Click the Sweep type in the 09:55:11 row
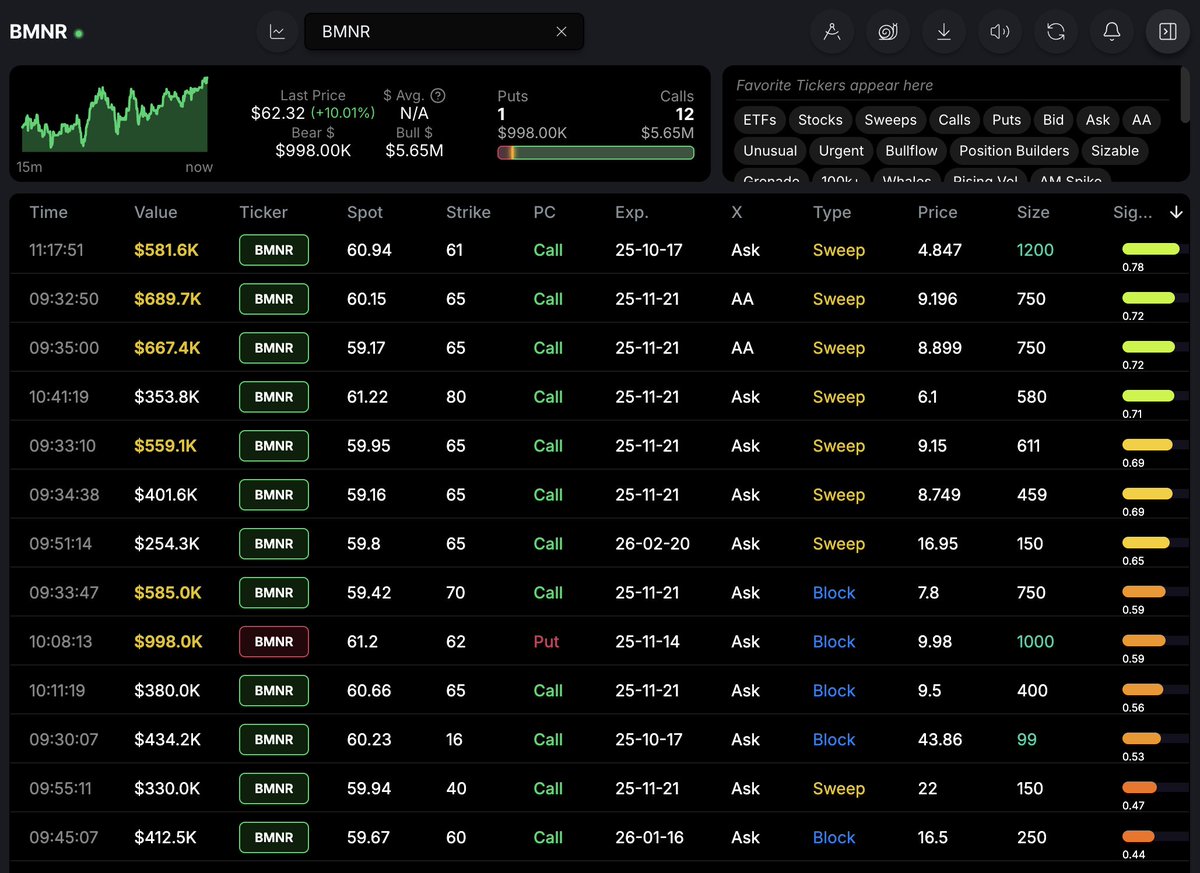 [x=838, y=788]
